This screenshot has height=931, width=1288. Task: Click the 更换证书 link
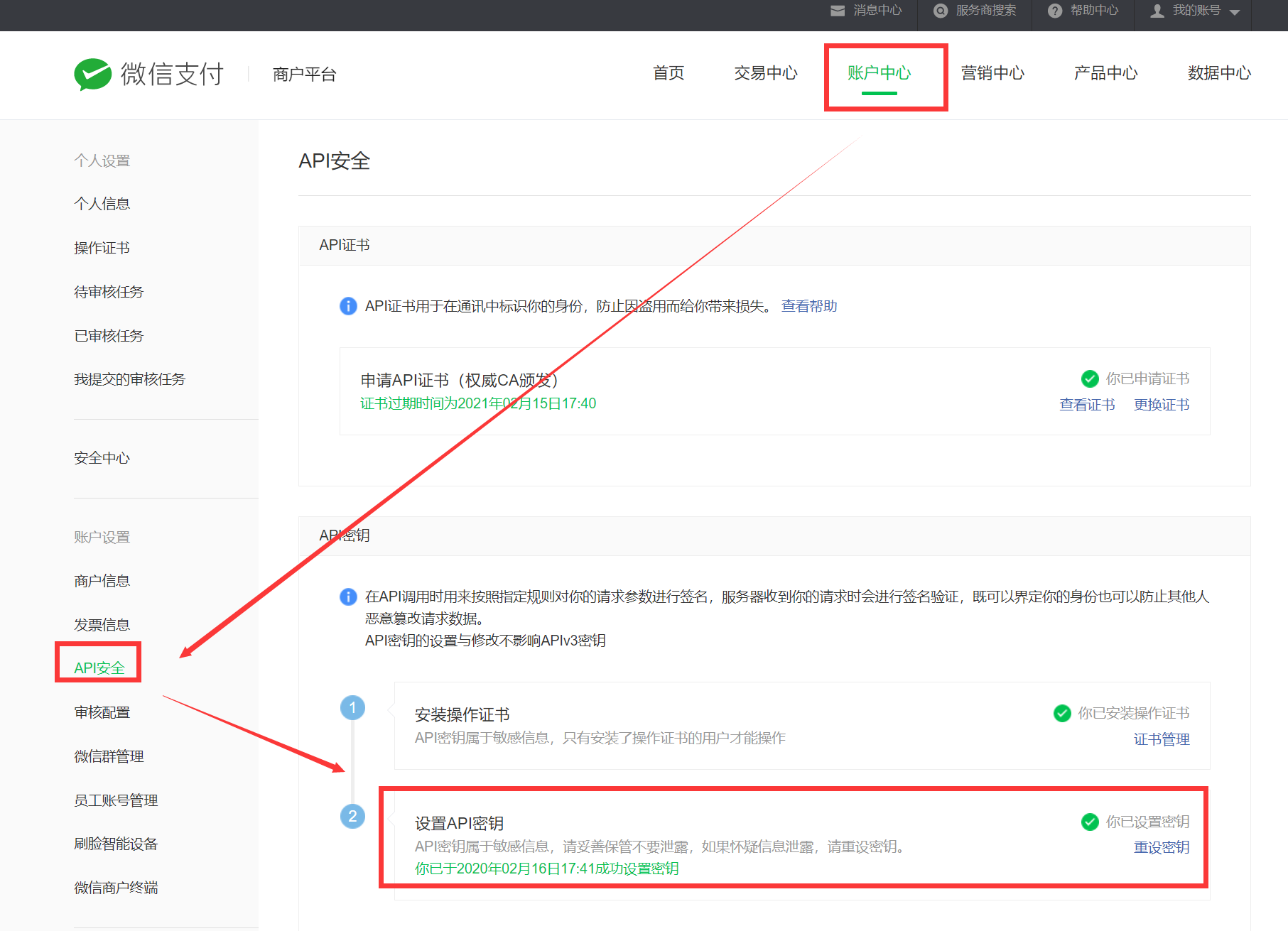pyautogui.click(x=1161, y=405)
